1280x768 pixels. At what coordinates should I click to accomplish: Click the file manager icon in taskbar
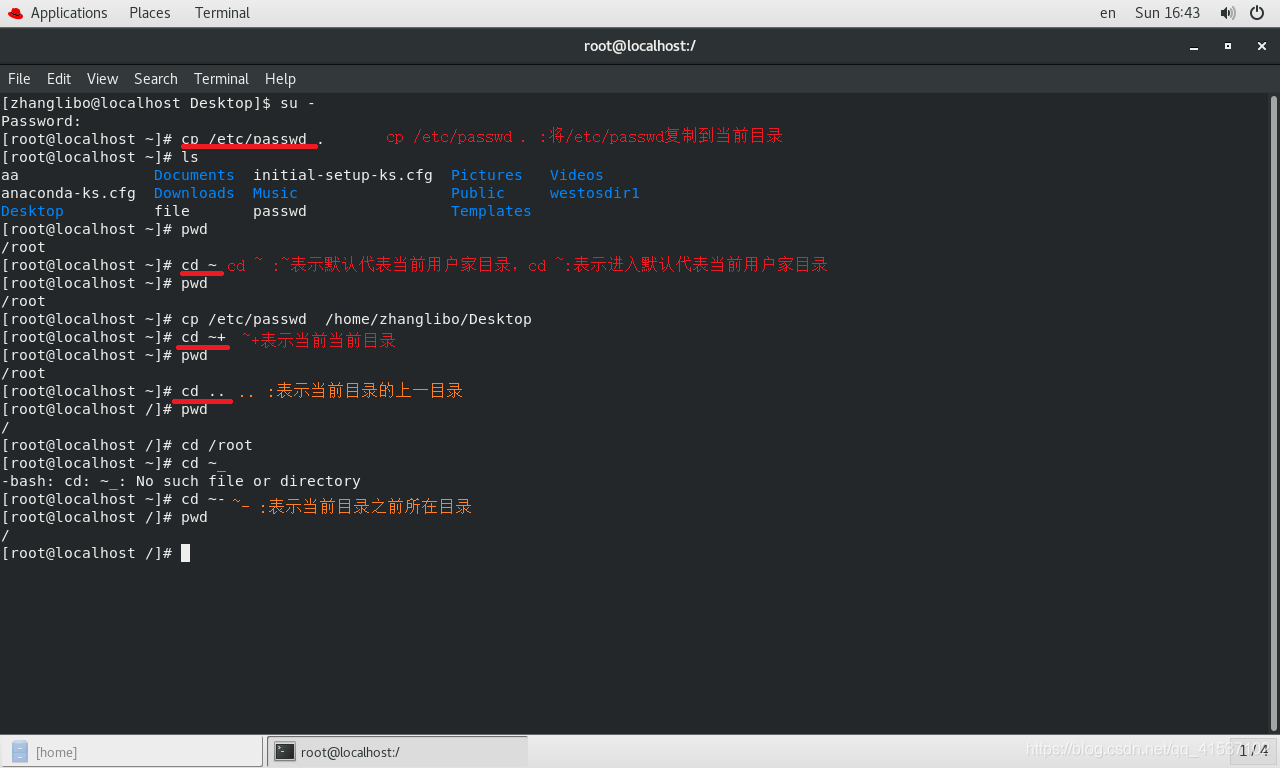pos(20,752)
